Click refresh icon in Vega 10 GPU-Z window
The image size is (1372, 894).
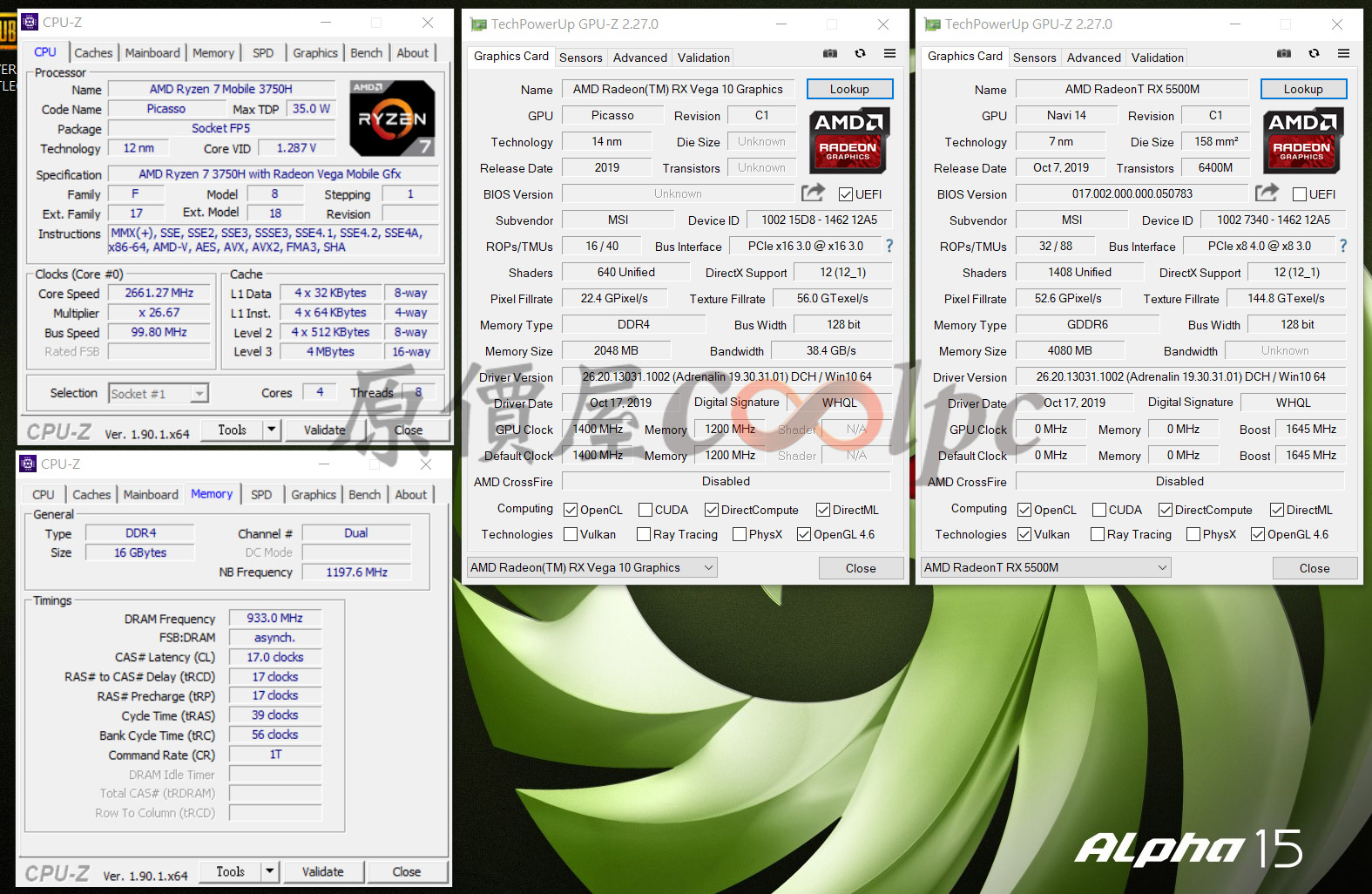(x=860, y=54)
